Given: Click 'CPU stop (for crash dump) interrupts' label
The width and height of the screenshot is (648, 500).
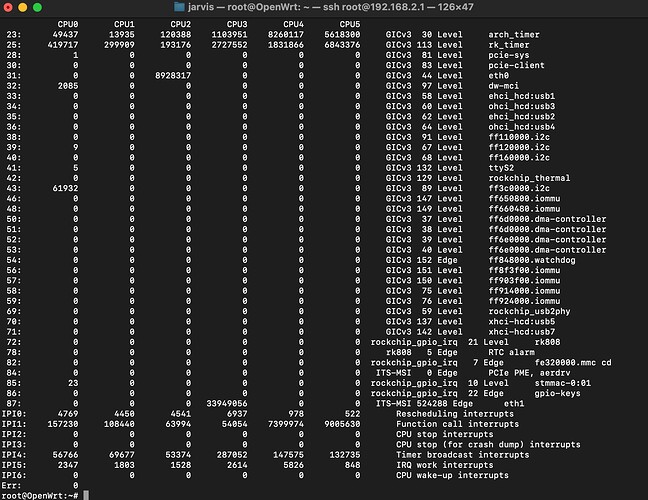Looking at the screenshot, I should point(488,445).
